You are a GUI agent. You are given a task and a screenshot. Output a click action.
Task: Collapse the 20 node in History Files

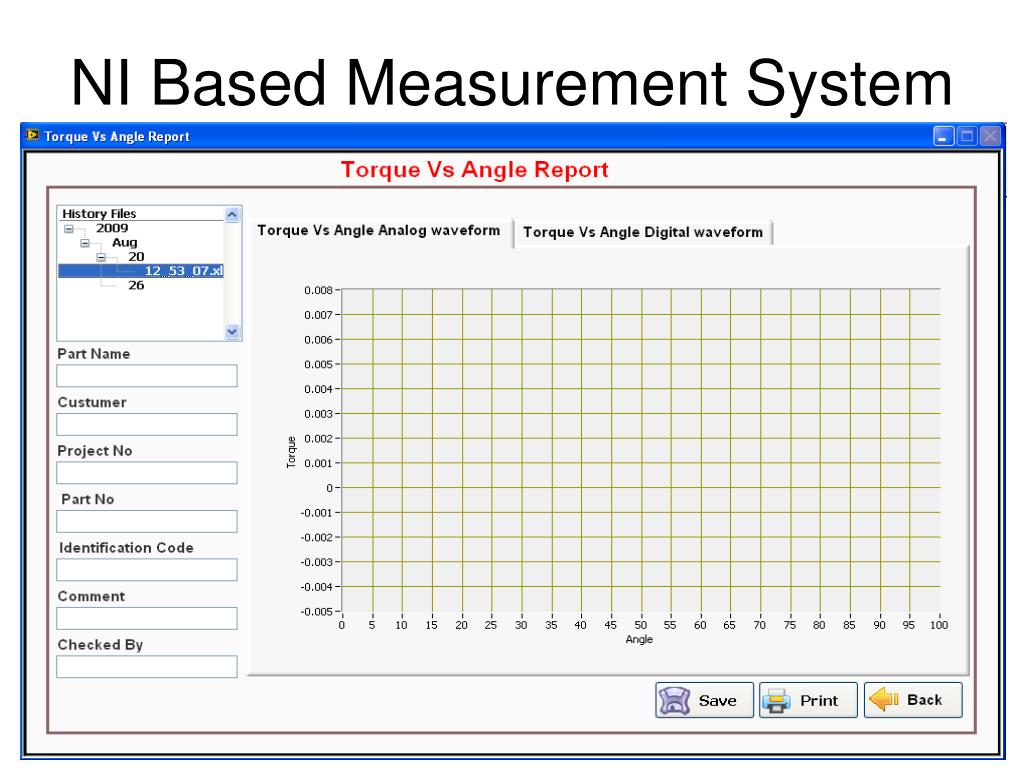point(101,257)
